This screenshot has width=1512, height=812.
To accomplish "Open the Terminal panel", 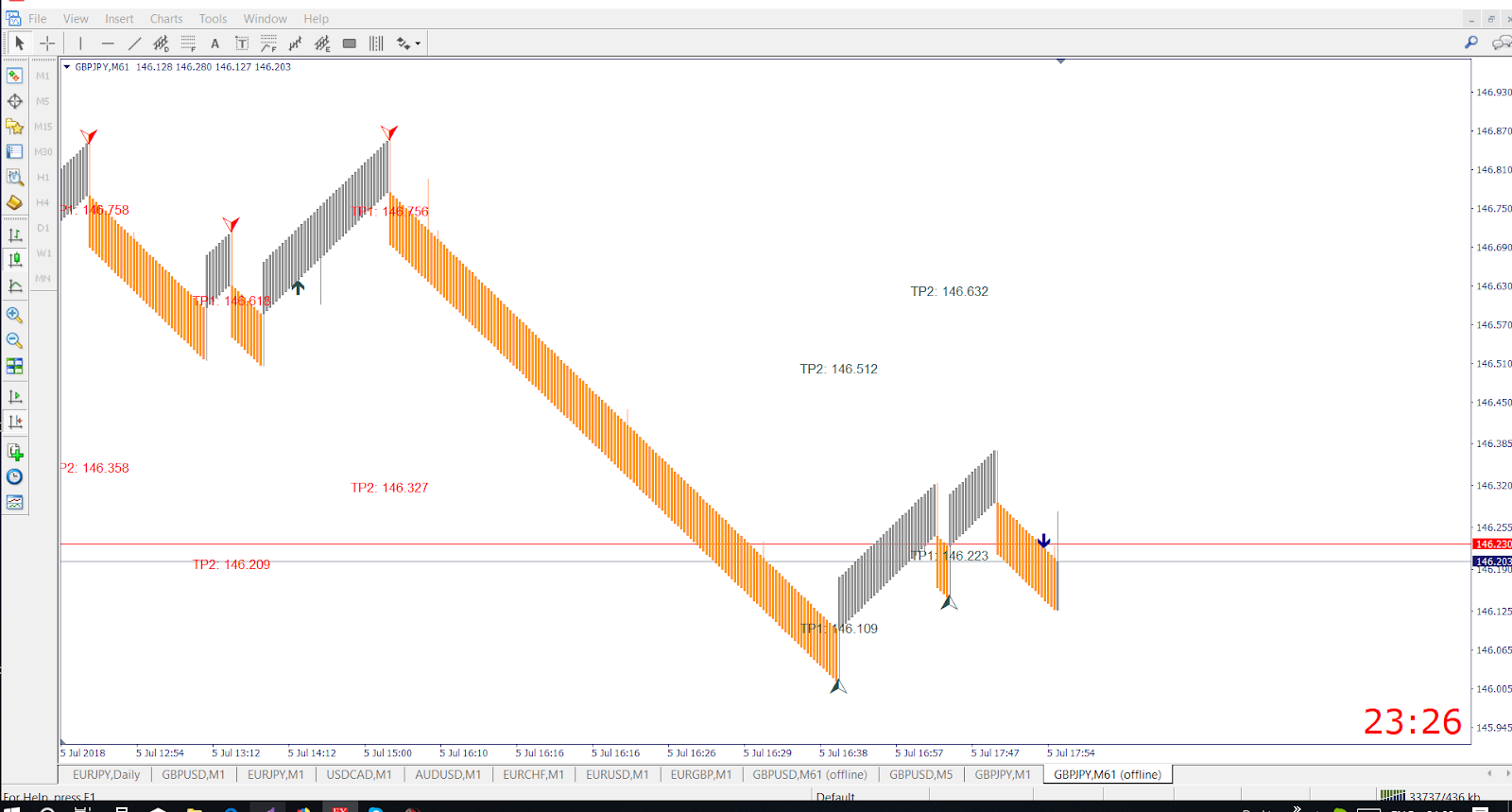I will 14,151.
